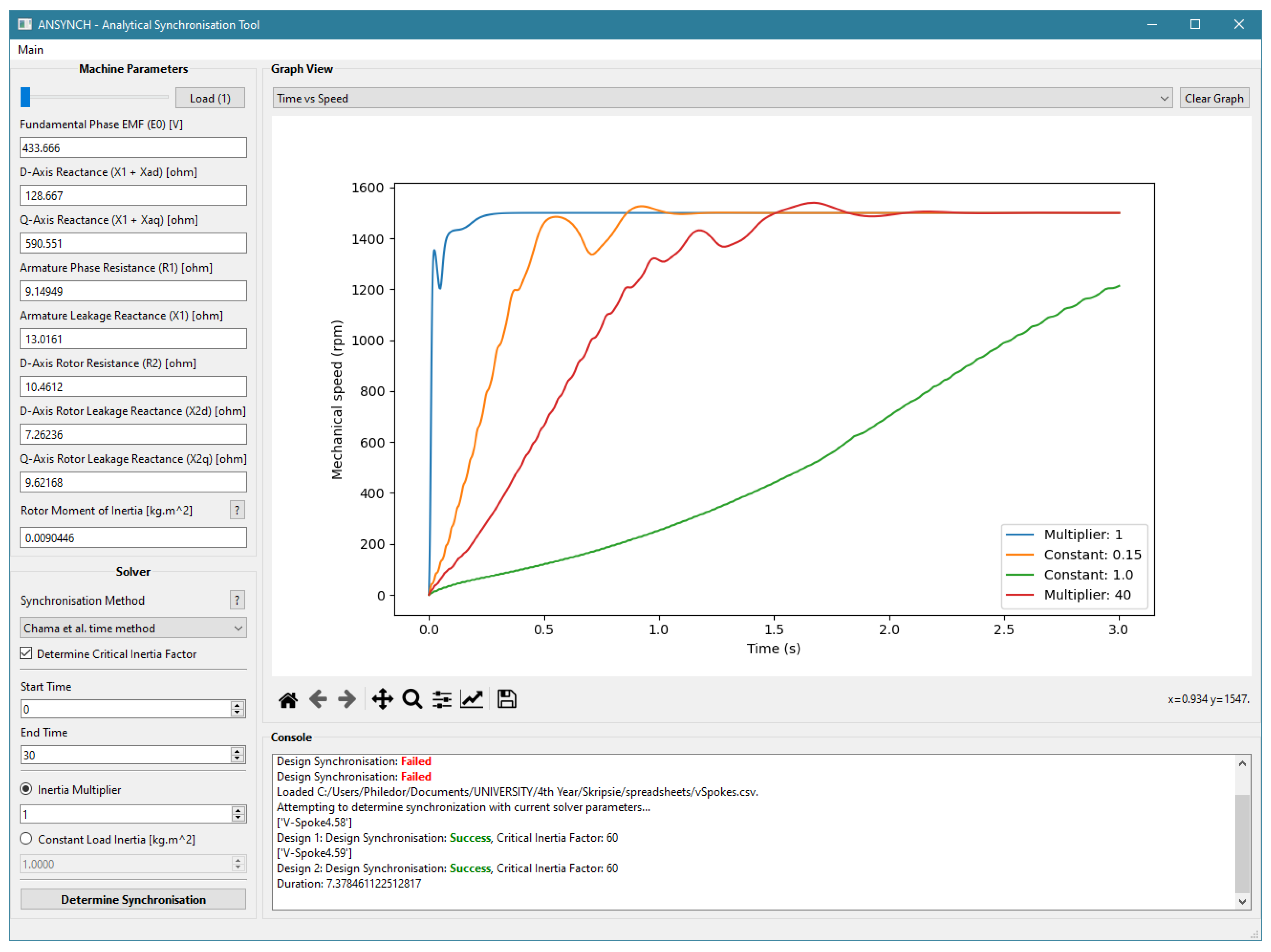Screen dimensions: 1271x952
Task: Select Constant Load Inertia radio button
Action: (26, 839)
